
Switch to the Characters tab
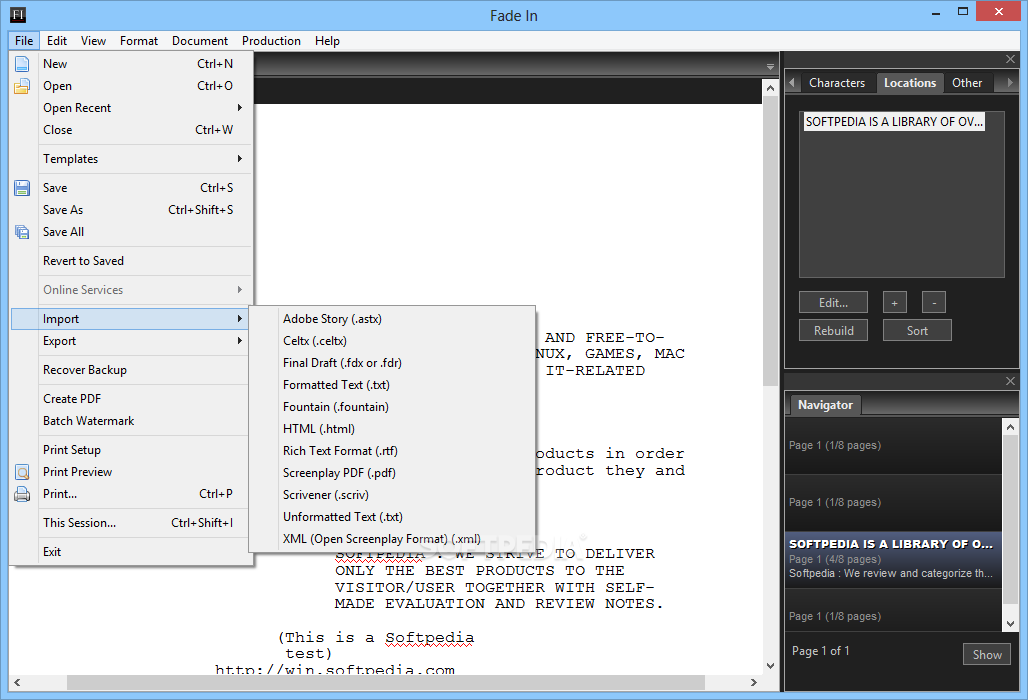(x=837, y=83)
